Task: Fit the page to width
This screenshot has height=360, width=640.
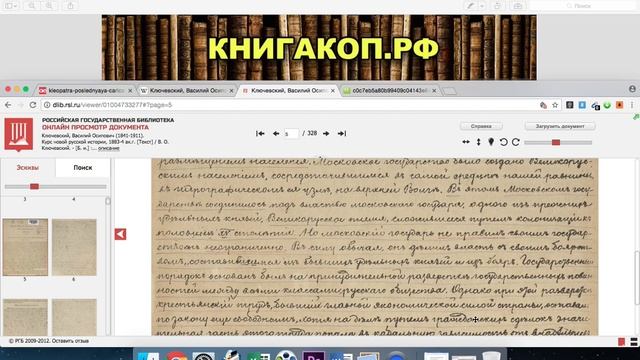Action: tap(466, 142)
